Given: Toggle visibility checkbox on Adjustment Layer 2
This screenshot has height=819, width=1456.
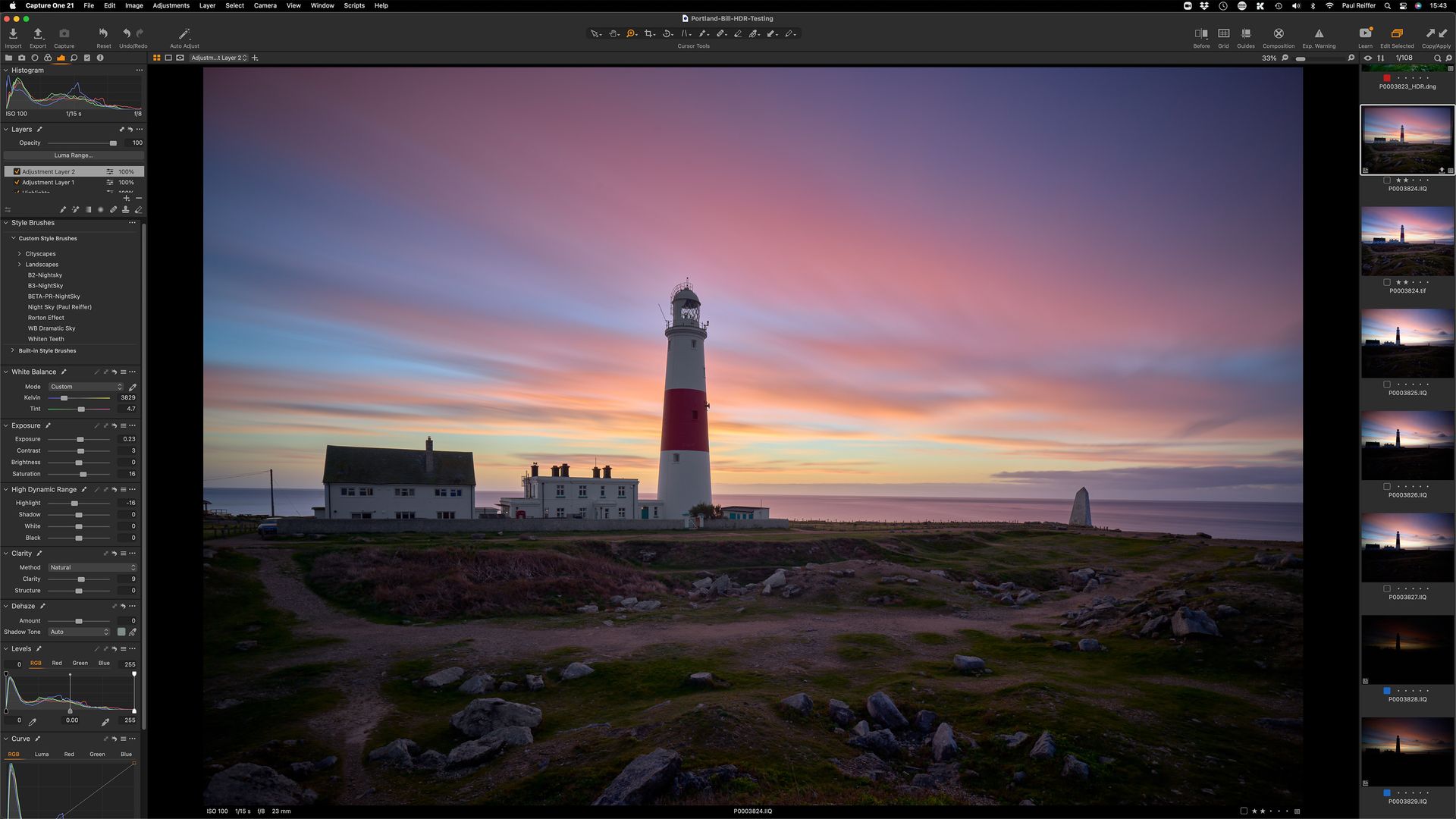Looking at the screenshot, I should [x=17, y=171].
